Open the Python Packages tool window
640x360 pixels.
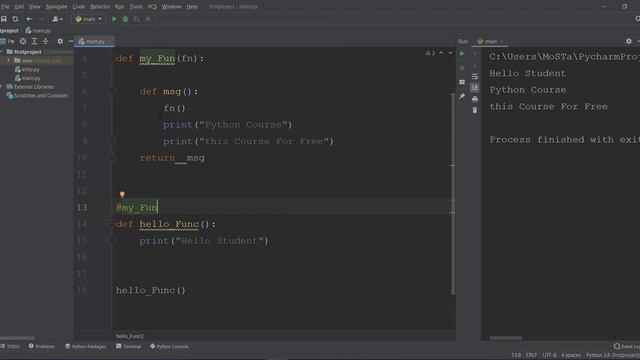86,346
